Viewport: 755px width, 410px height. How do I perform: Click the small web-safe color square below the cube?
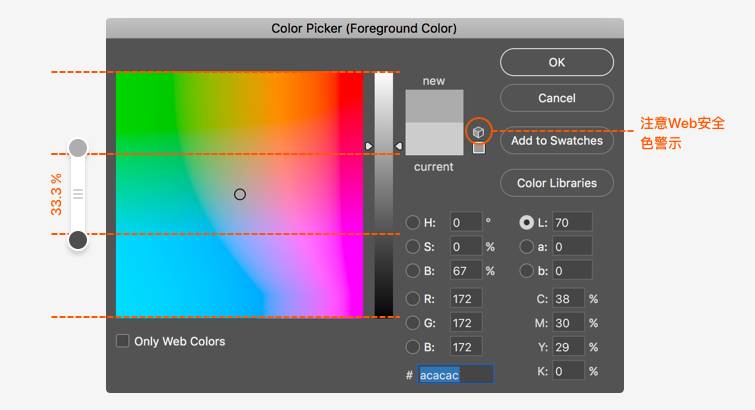(x=479, y=148)
